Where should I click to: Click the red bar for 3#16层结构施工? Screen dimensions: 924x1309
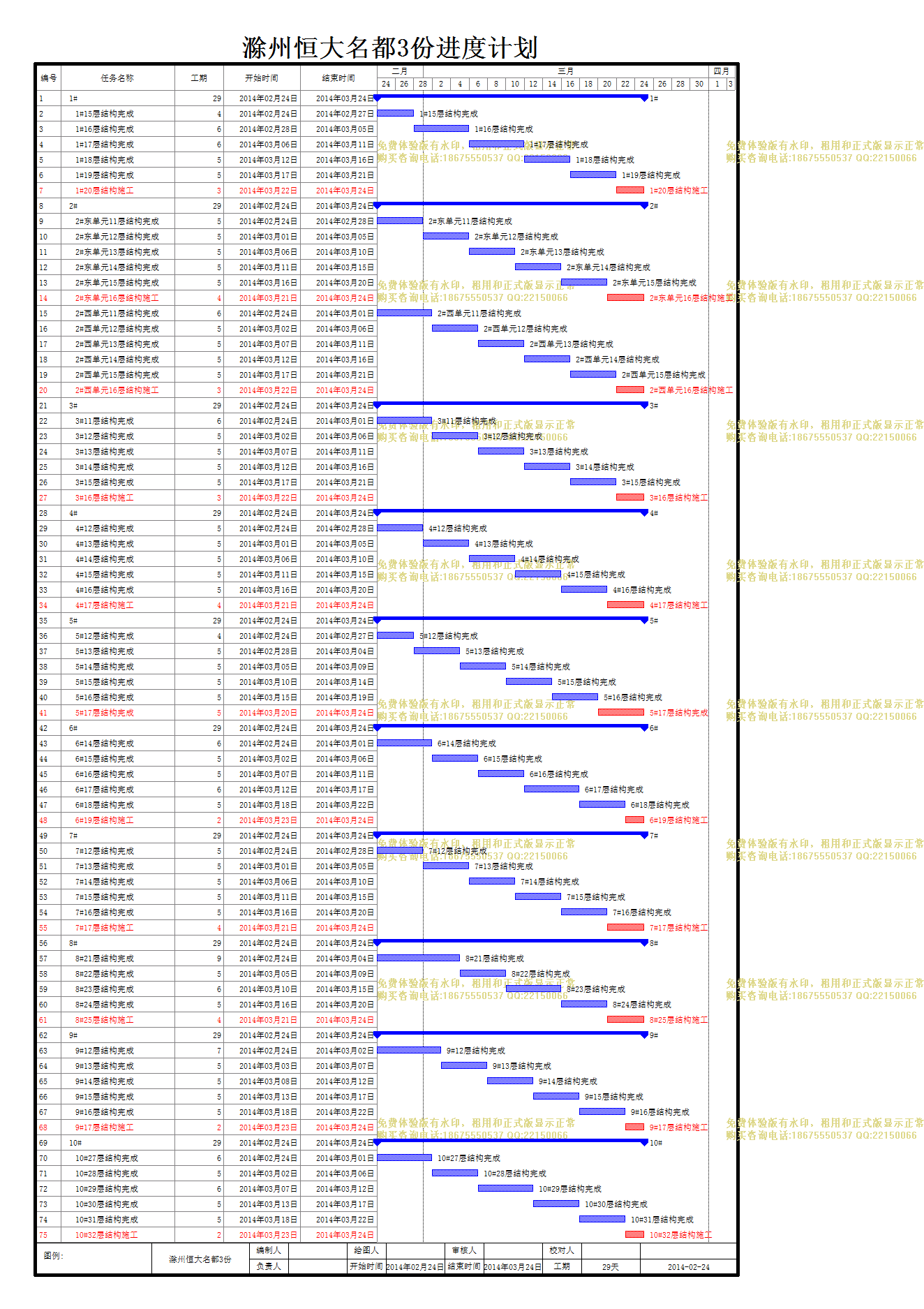point(630,497)
